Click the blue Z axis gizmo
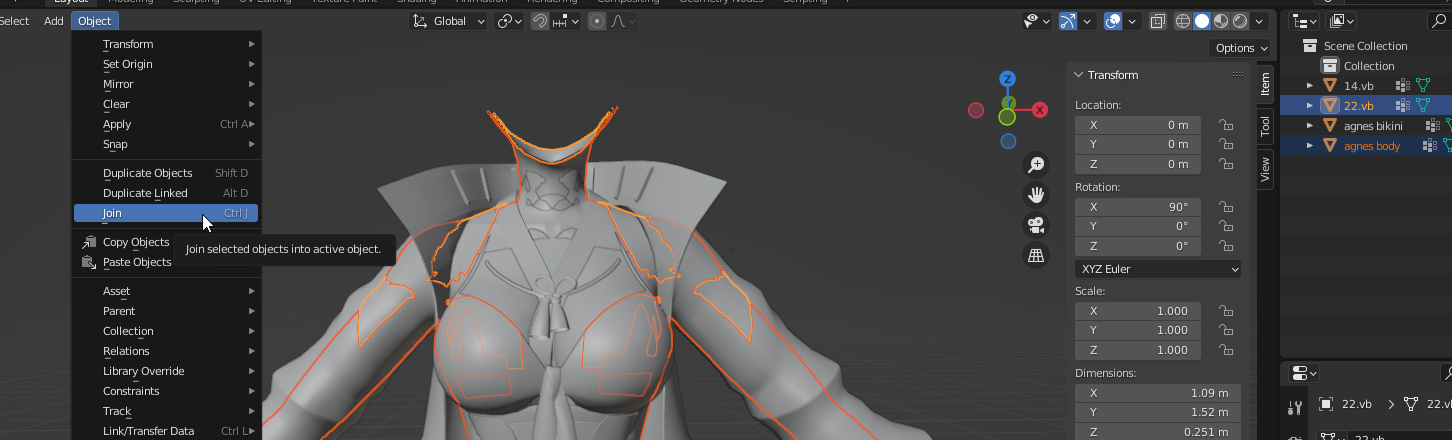This screenshot has width=1452, height=440. [x=1008, y=79]
